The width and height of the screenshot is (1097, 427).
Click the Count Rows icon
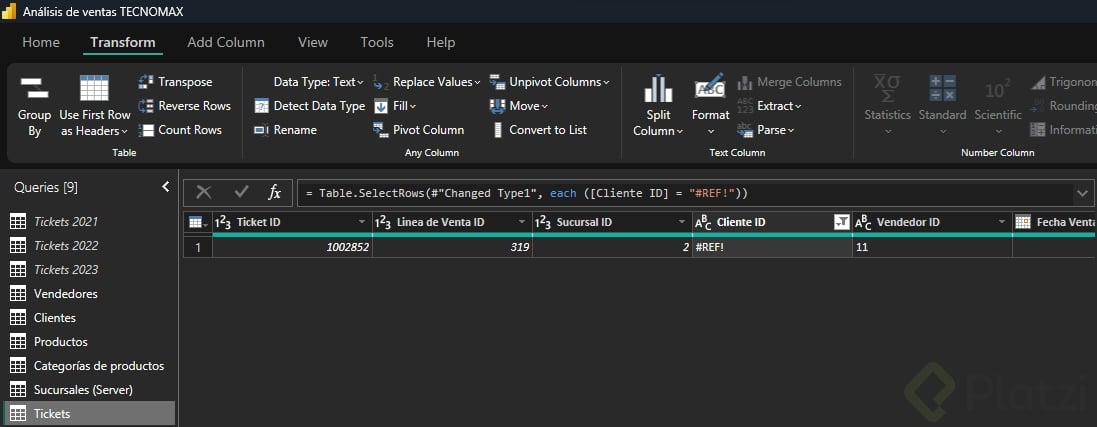(x=146, y=130)
